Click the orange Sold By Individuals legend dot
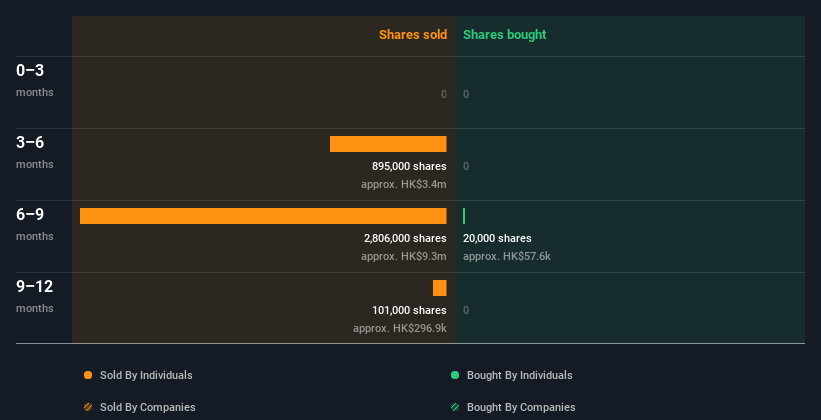The height and width of the screenshot is (420, 821). [x=88, y=375]
